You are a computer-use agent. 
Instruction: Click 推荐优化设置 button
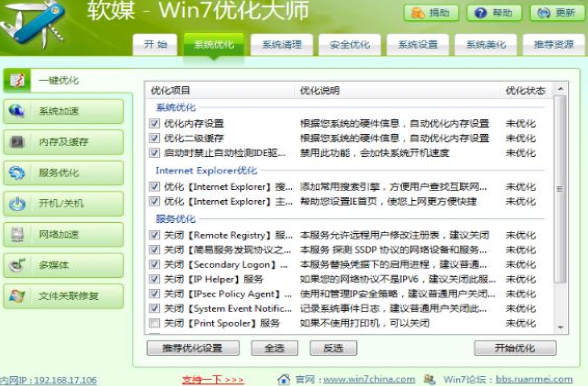tap(193, 348)
